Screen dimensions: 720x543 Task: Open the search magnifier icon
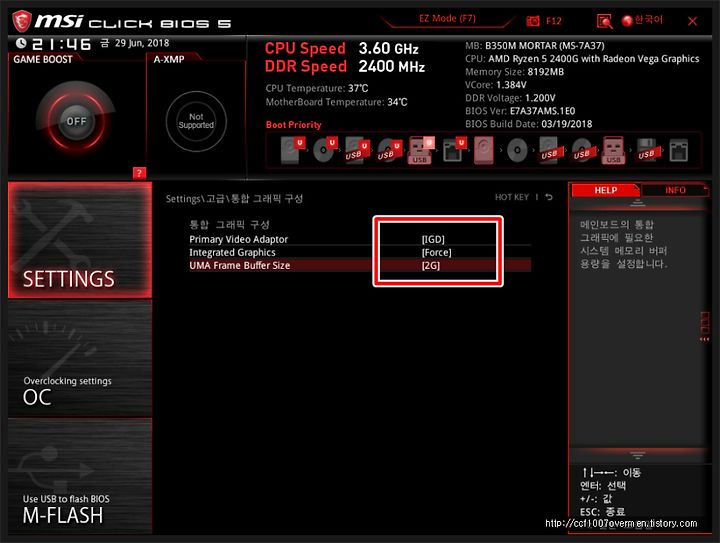coord(604,21)
